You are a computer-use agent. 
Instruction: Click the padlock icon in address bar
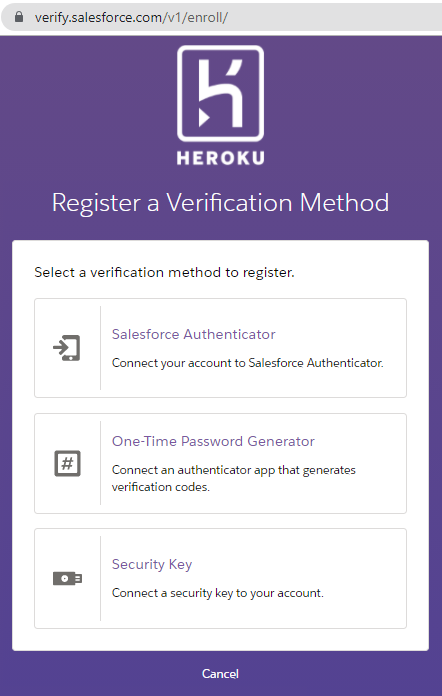click(x=19, y=17)
